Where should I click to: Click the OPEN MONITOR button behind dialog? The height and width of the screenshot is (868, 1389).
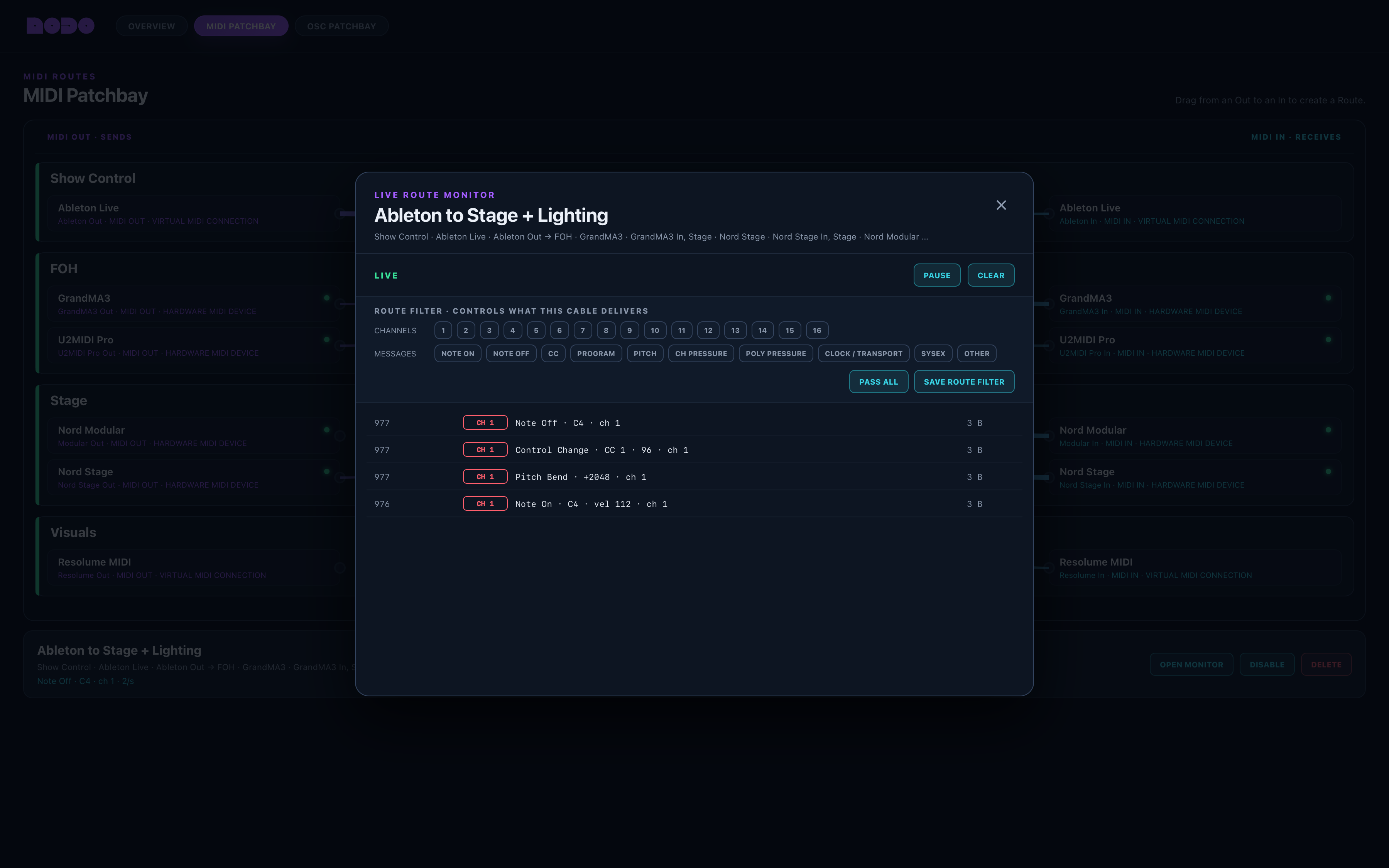click(x=1191, y=665)
